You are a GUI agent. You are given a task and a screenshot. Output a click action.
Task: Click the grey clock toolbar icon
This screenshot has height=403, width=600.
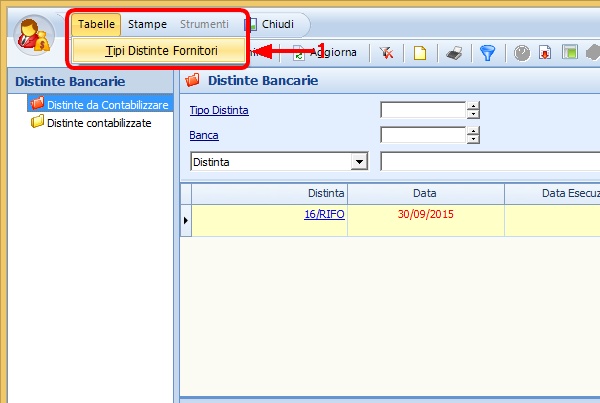[x=521, y=53]
